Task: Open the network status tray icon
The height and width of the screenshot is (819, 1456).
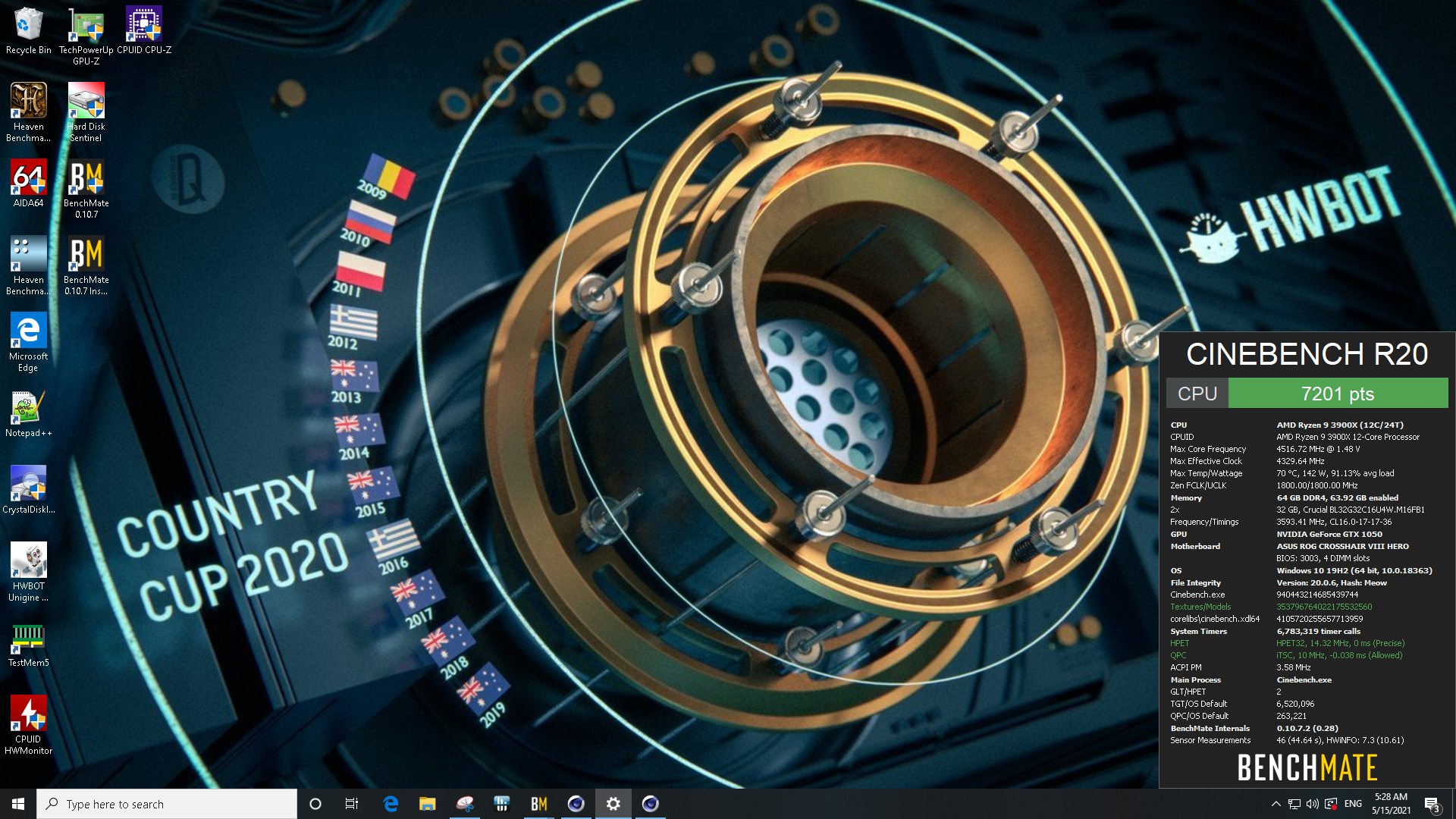Action: [x=1294, y=804]
